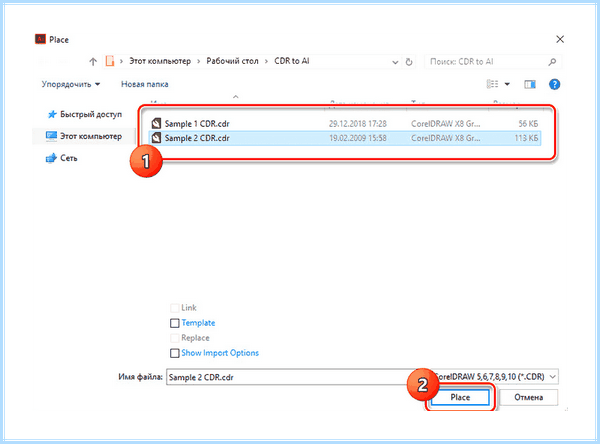Click Adobe Illustrator icon in title bar
This screenshot has height=444, width=600.
click(40, 39)
